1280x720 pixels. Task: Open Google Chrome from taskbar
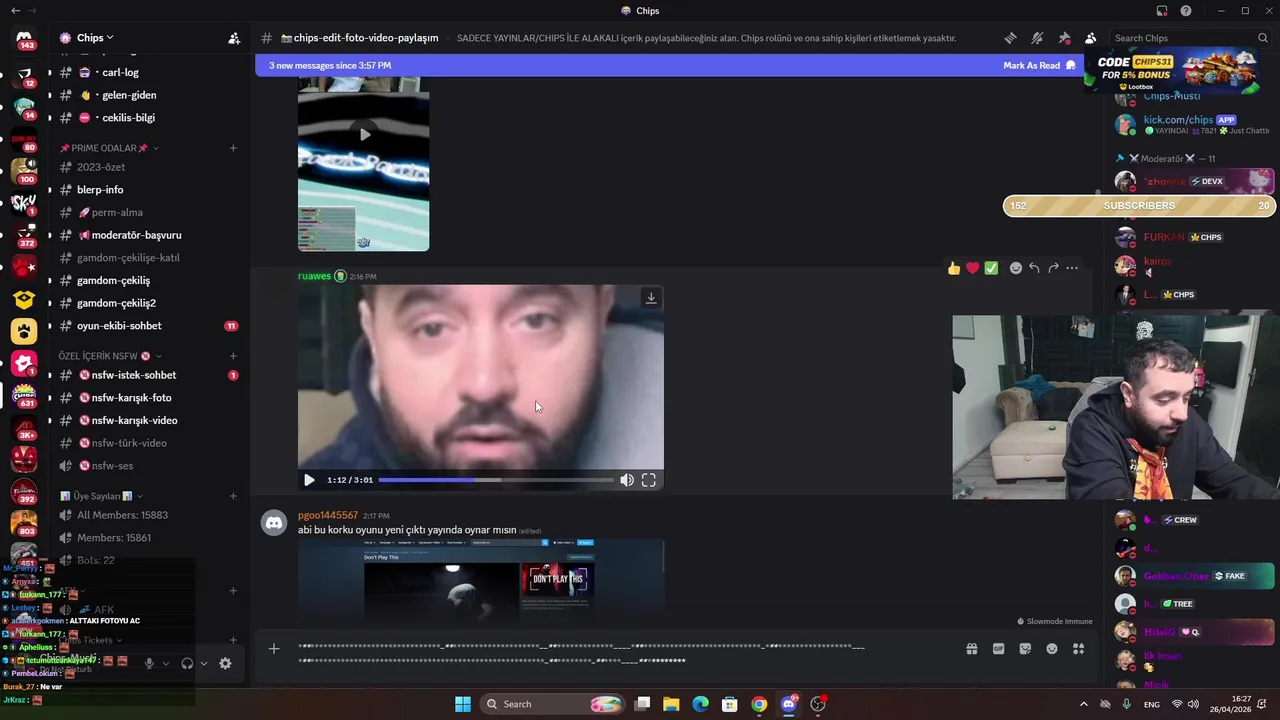point(759,704)
